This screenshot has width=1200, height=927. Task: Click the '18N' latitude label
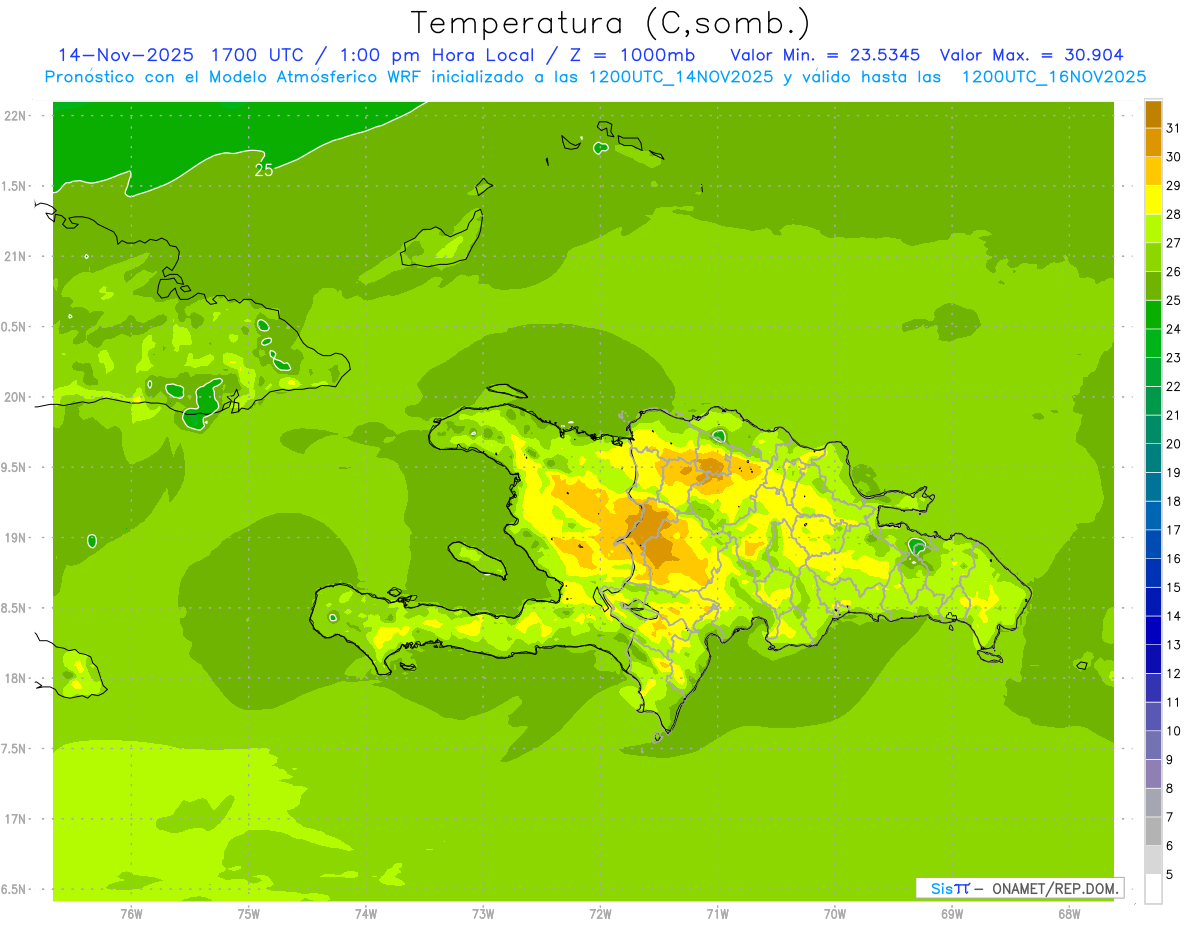pos(17,679)
